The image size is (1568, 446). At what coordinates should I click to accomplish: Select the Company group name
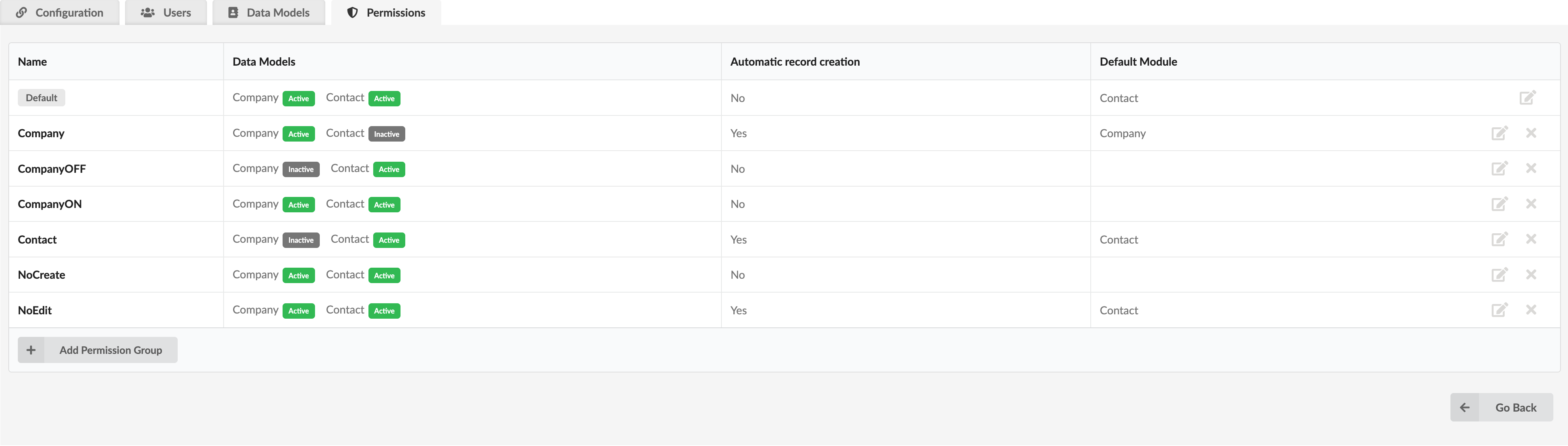point(41,133)
